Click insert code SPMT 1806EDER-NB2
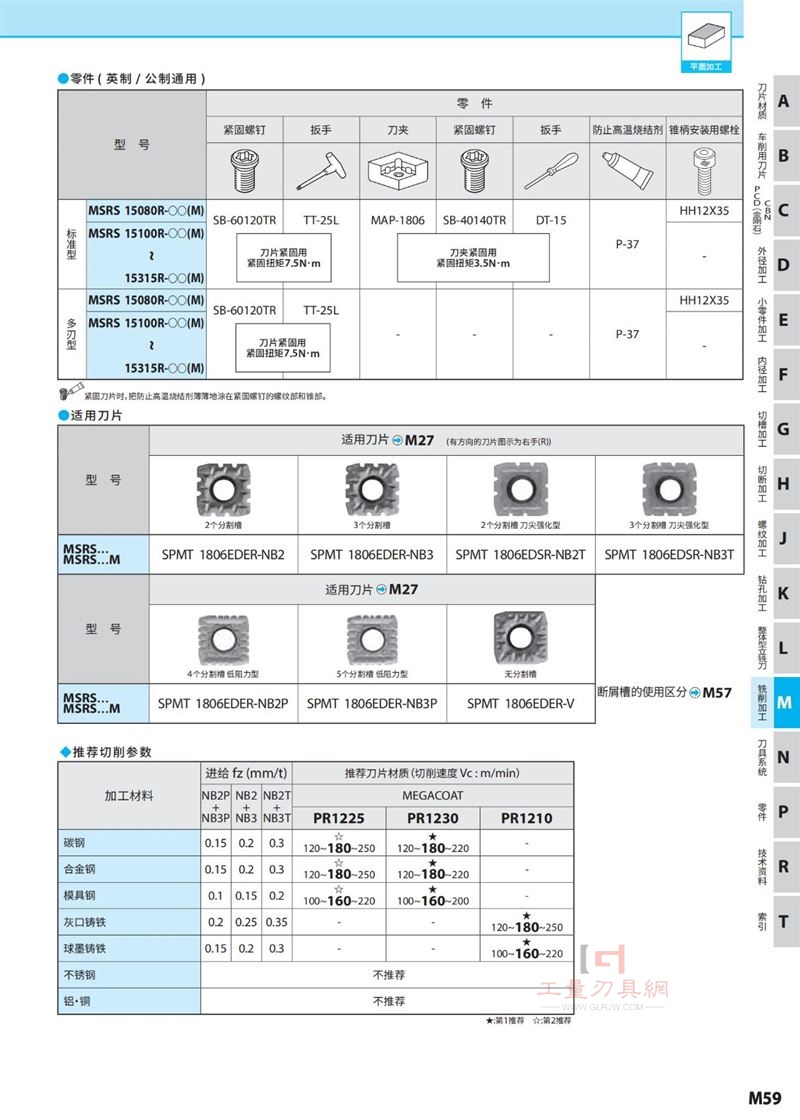 (224, 555)
